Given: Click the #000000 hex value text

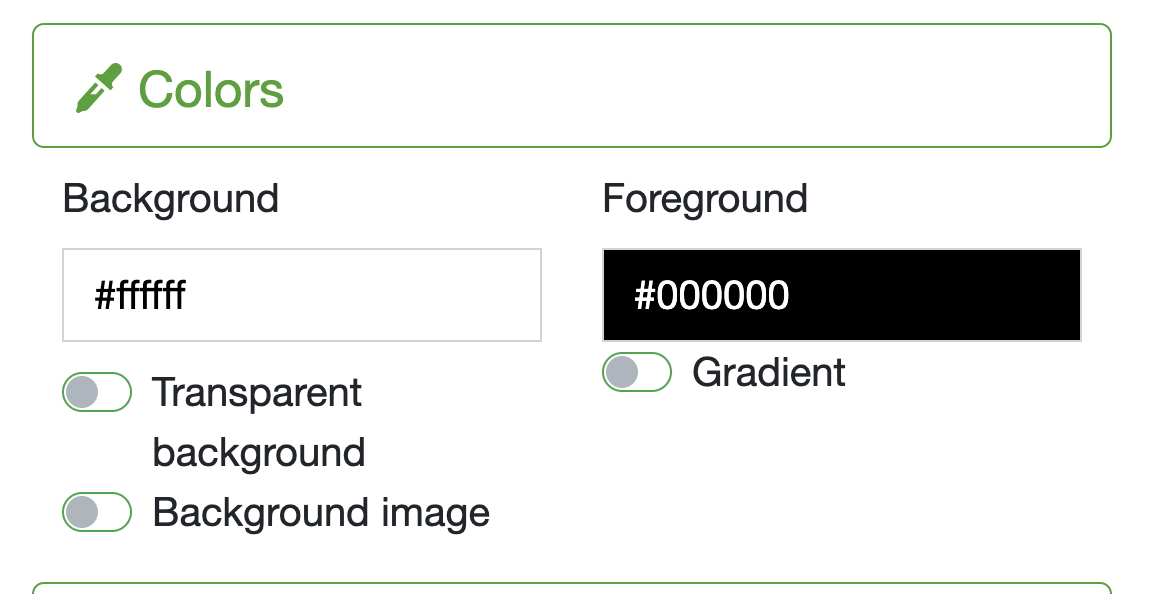Looking at the screenshot, I should tap(711, 295).
